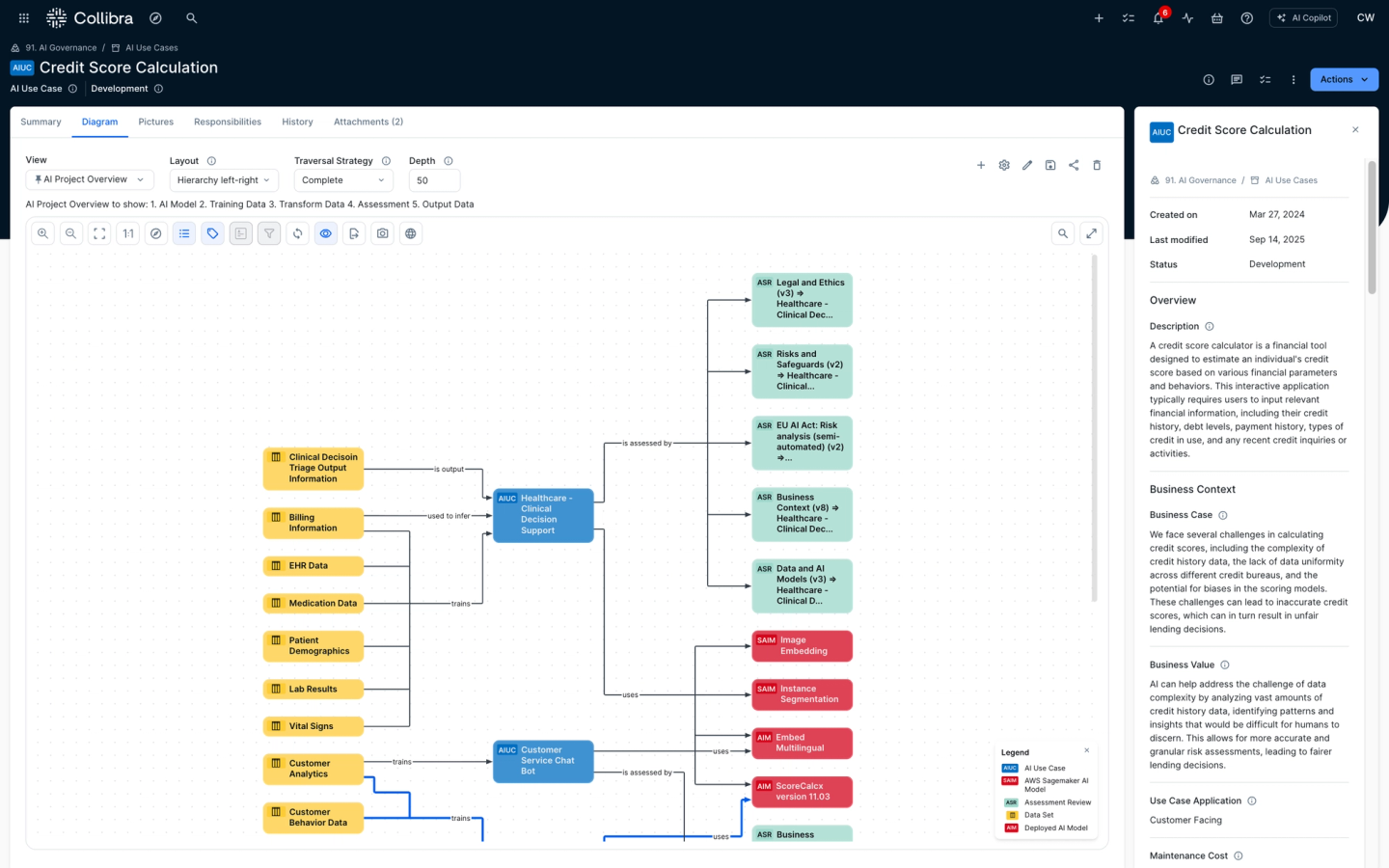
Task: Select the 1:1 zoom reset icon
Action: pos(127,232)
